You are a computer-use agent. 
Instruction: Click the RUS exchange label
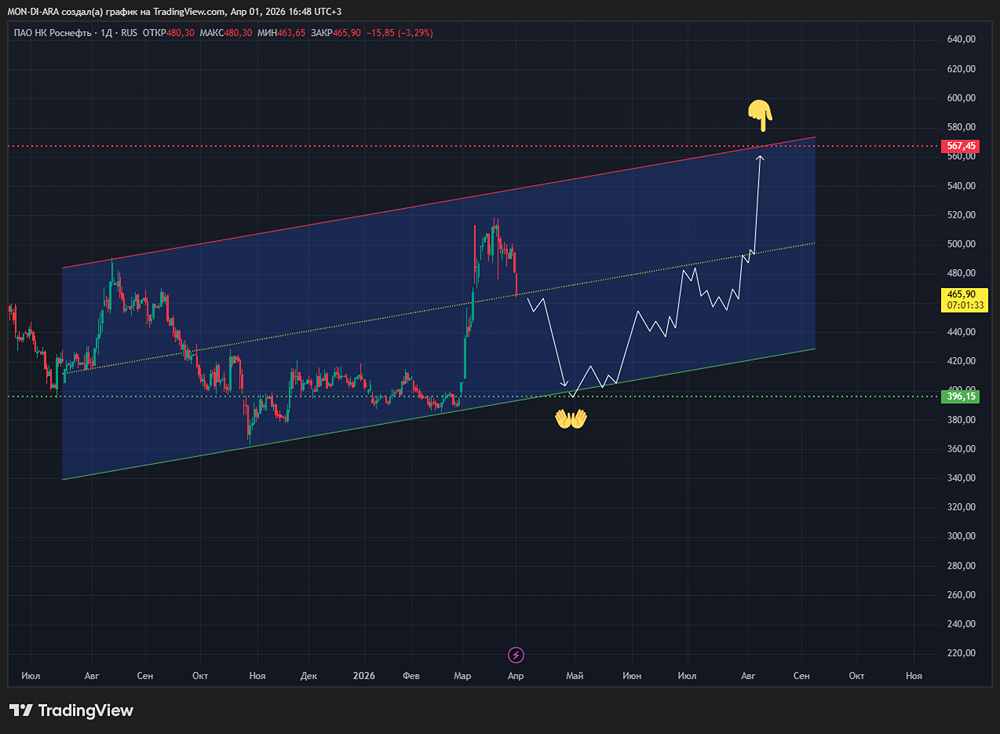click(x=129, y=33)
